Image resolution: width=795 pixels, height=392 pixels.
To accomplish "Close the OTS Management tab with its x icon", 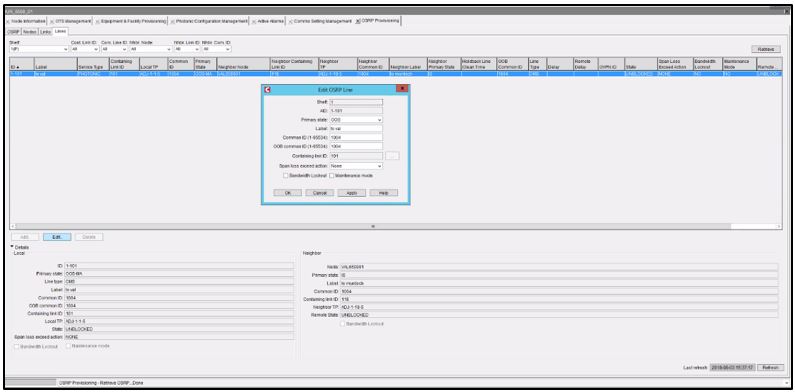I will [52, 21].
